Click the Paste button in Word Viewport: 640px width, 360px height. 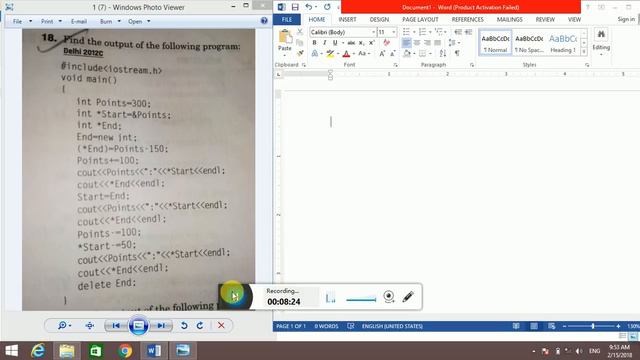tap(285, 40)
